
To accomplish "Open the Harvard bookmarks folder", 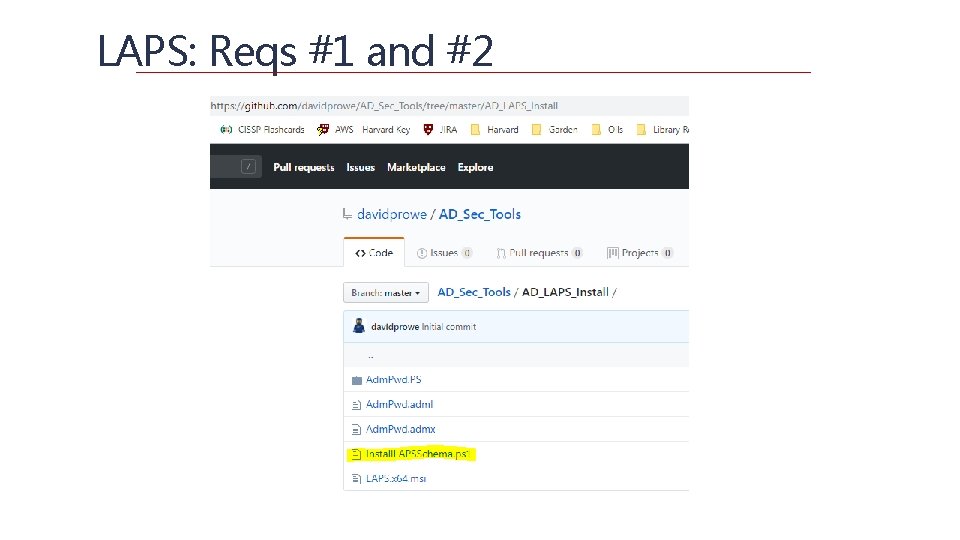I will pos(495,130).
